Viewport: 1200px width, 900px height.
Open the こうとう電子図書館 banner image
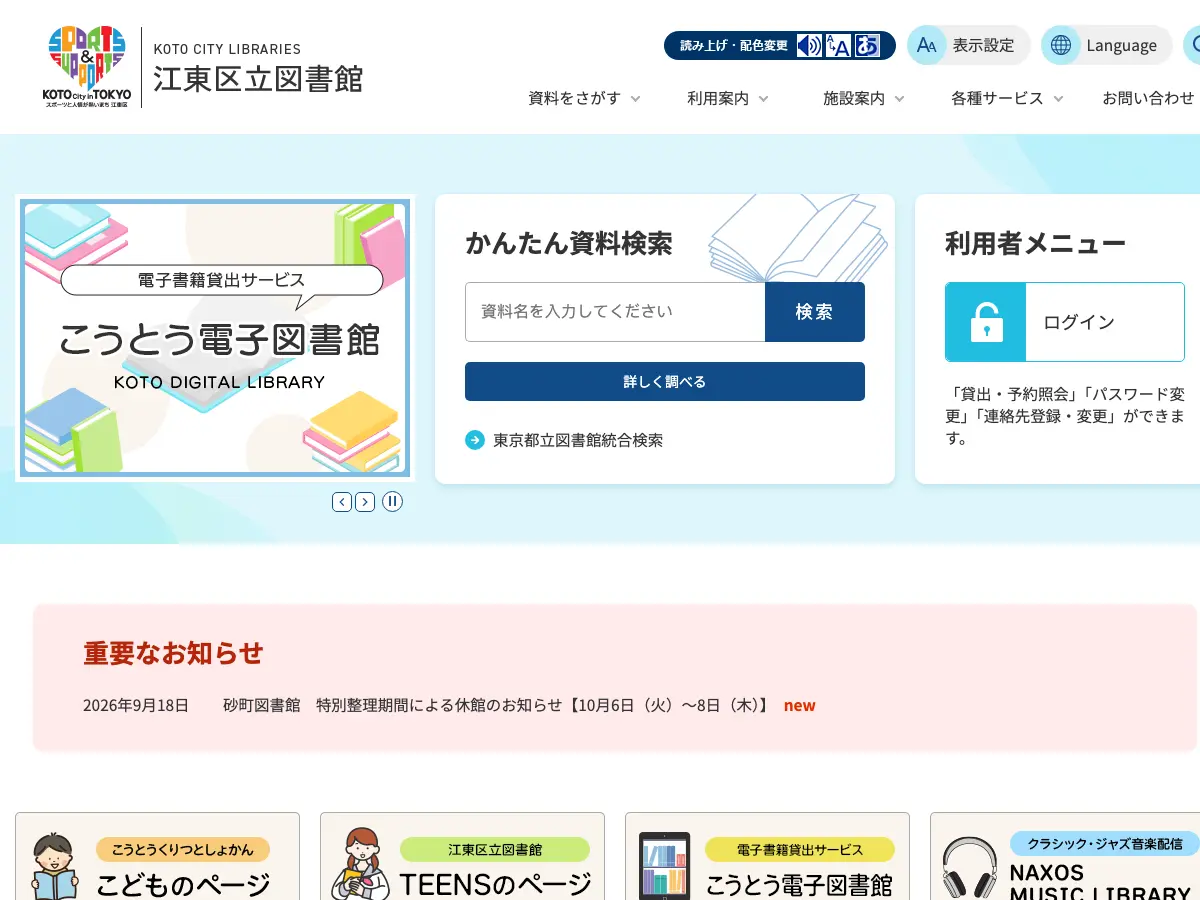tap(215, 338)
